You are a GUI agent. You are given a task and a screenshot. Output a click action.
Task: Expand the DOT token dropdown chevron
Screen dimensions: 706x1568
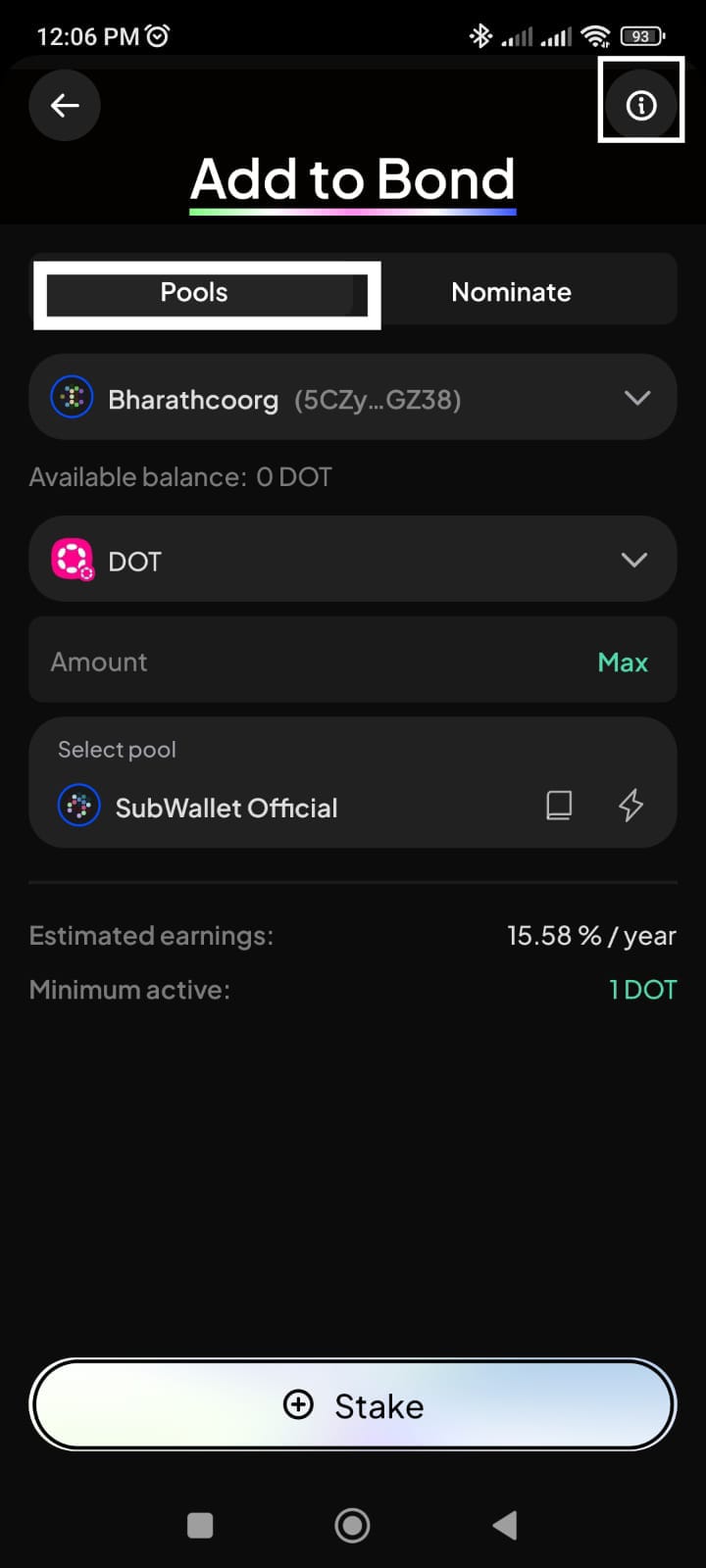634,560
